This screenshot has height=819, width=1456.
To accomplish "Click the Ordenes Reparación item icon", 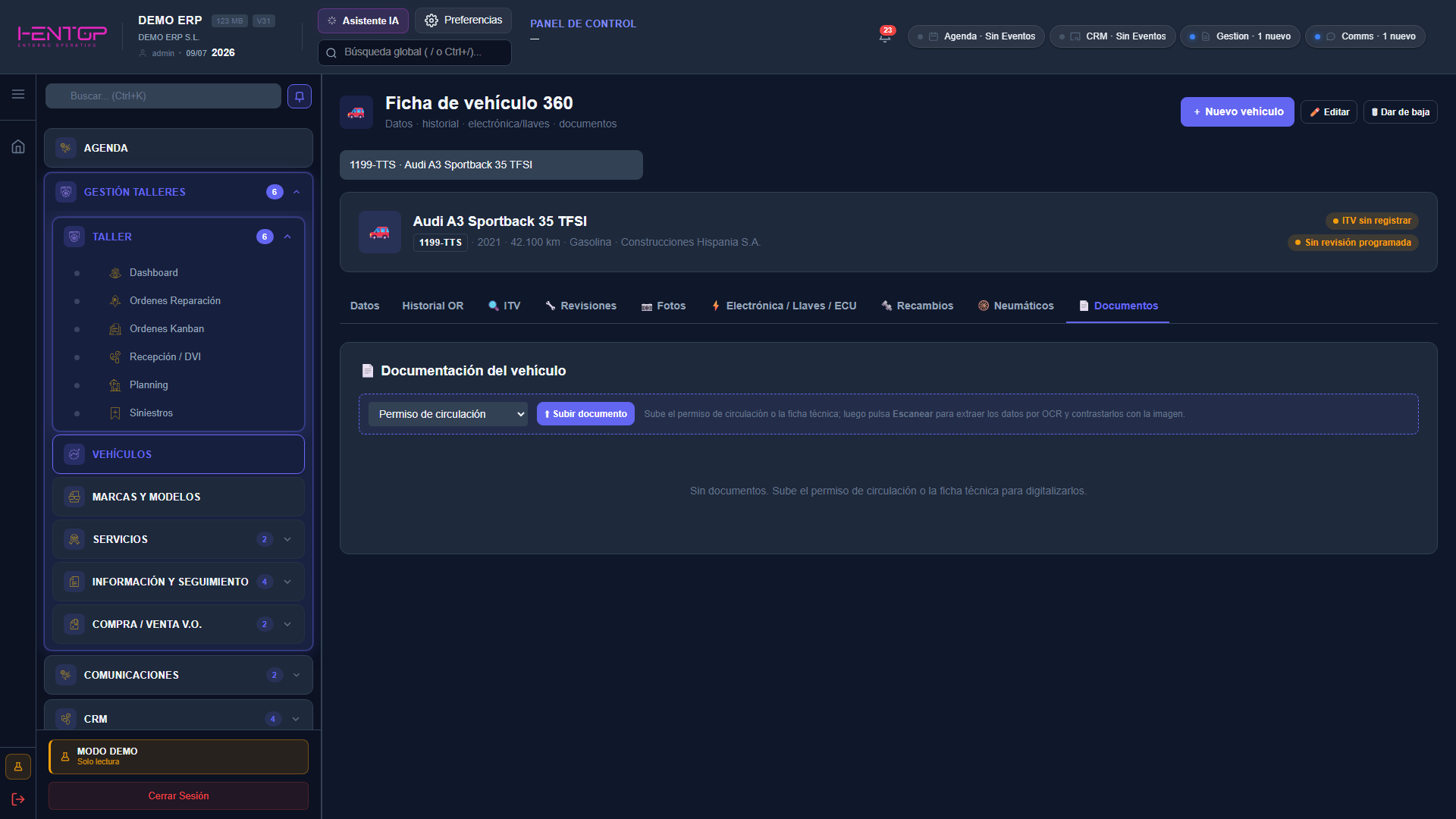I will pos(115,301).
